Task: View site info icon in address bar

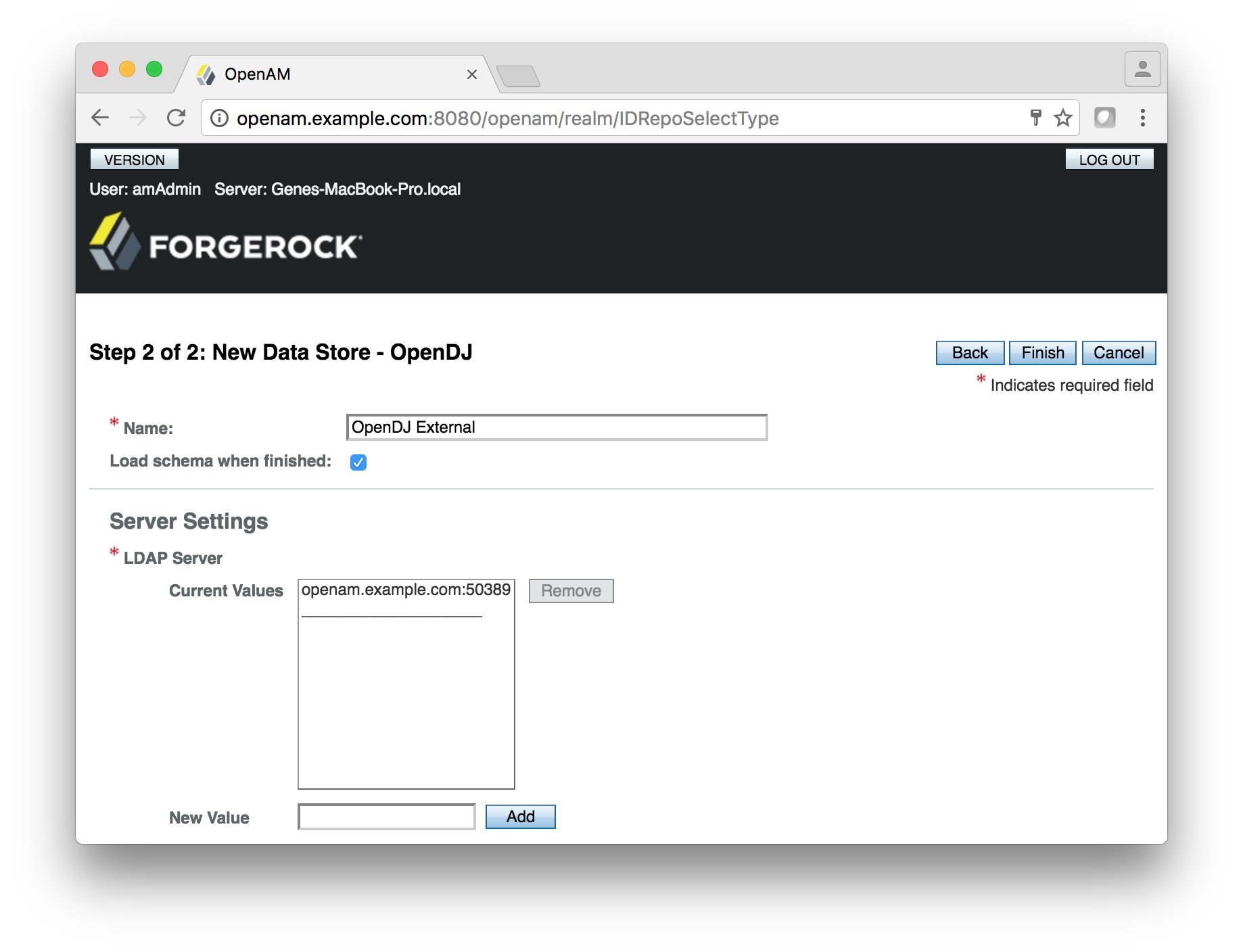Action: pos(219,118)
